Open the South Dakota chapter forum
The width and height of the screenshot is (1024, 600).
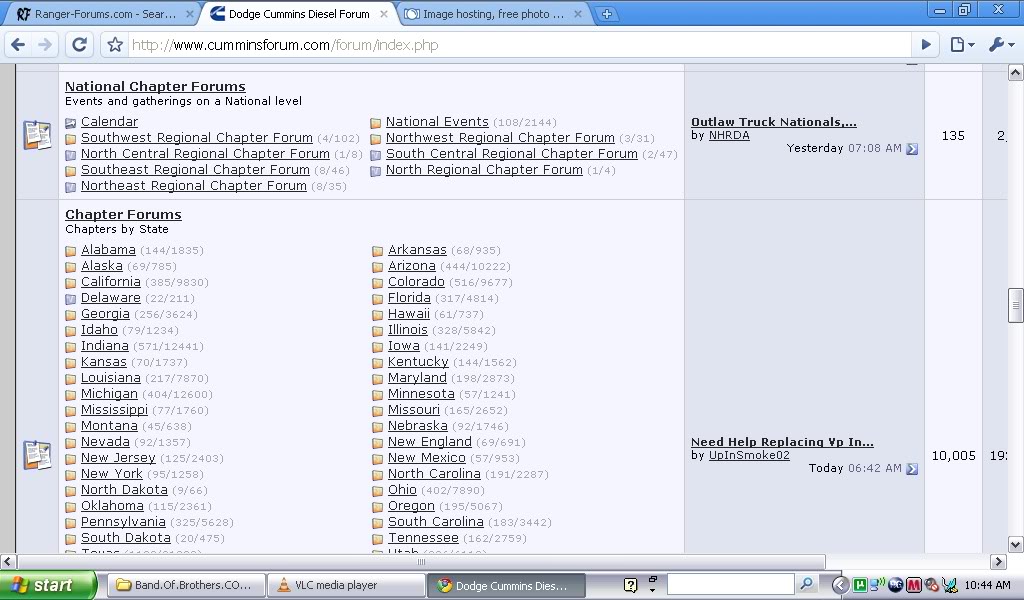click(125, 537)
